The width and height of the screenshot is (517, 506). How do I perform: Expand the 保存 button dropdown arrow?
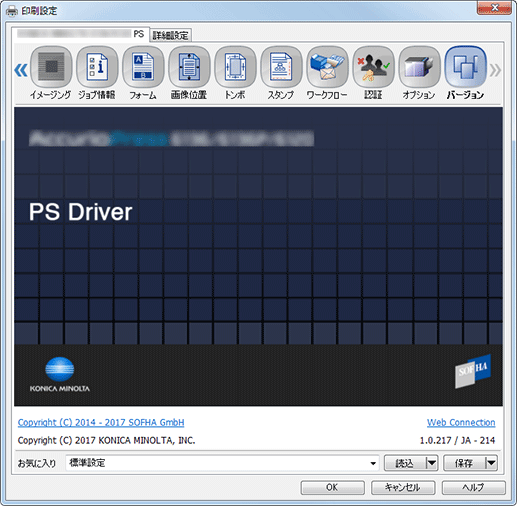pos(491,463)
